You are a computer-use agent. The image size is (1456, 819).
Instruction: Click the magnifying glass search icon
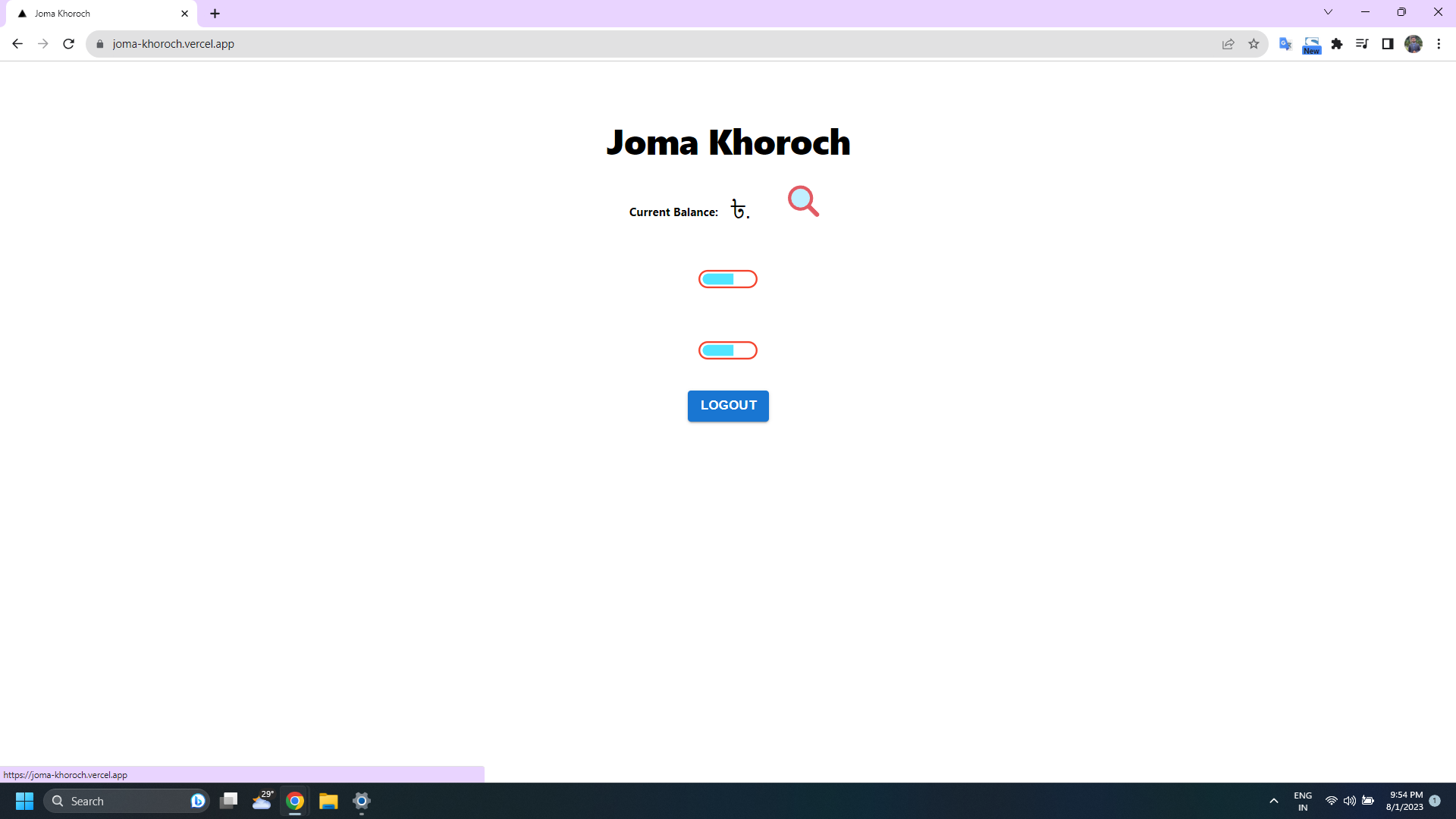coord(802,201)
